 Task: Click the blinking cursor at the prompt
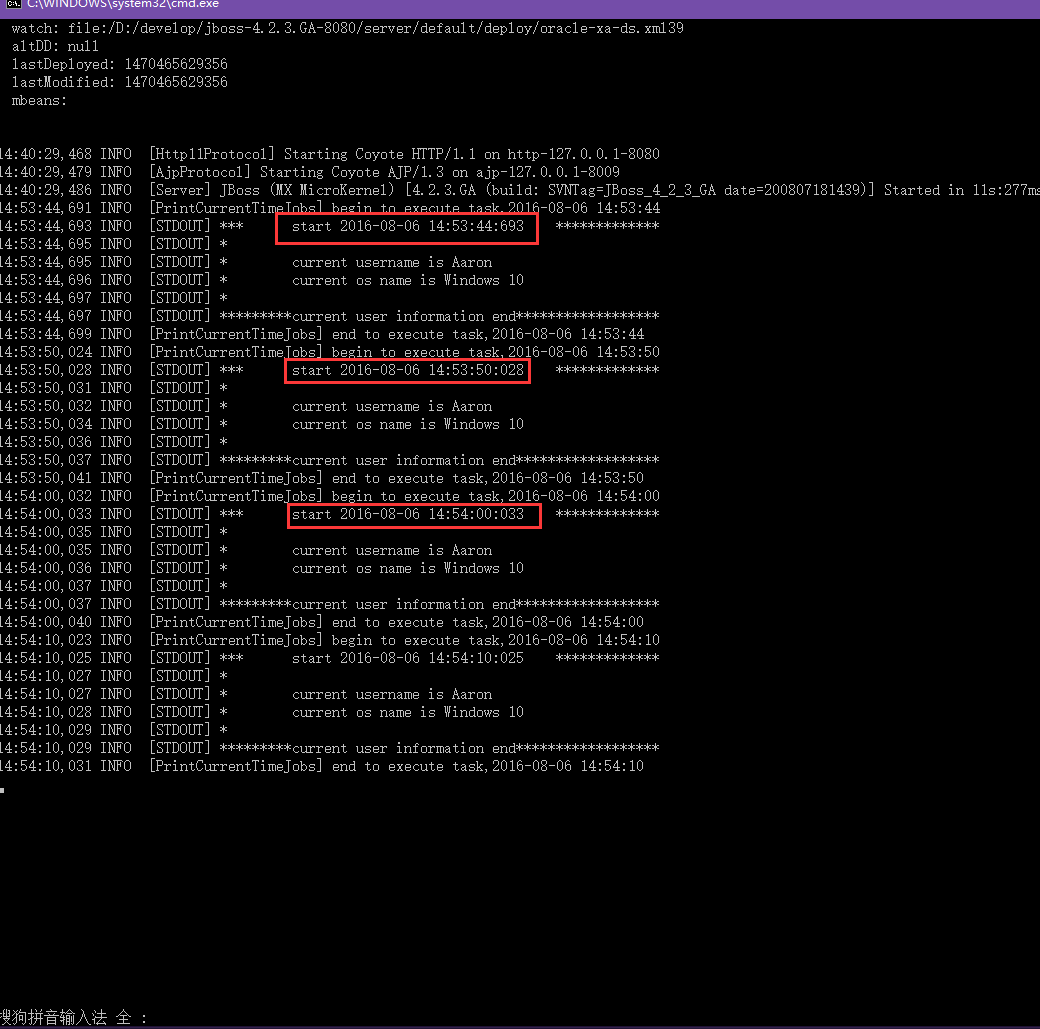pyautogui.click(x=3, y=790)
